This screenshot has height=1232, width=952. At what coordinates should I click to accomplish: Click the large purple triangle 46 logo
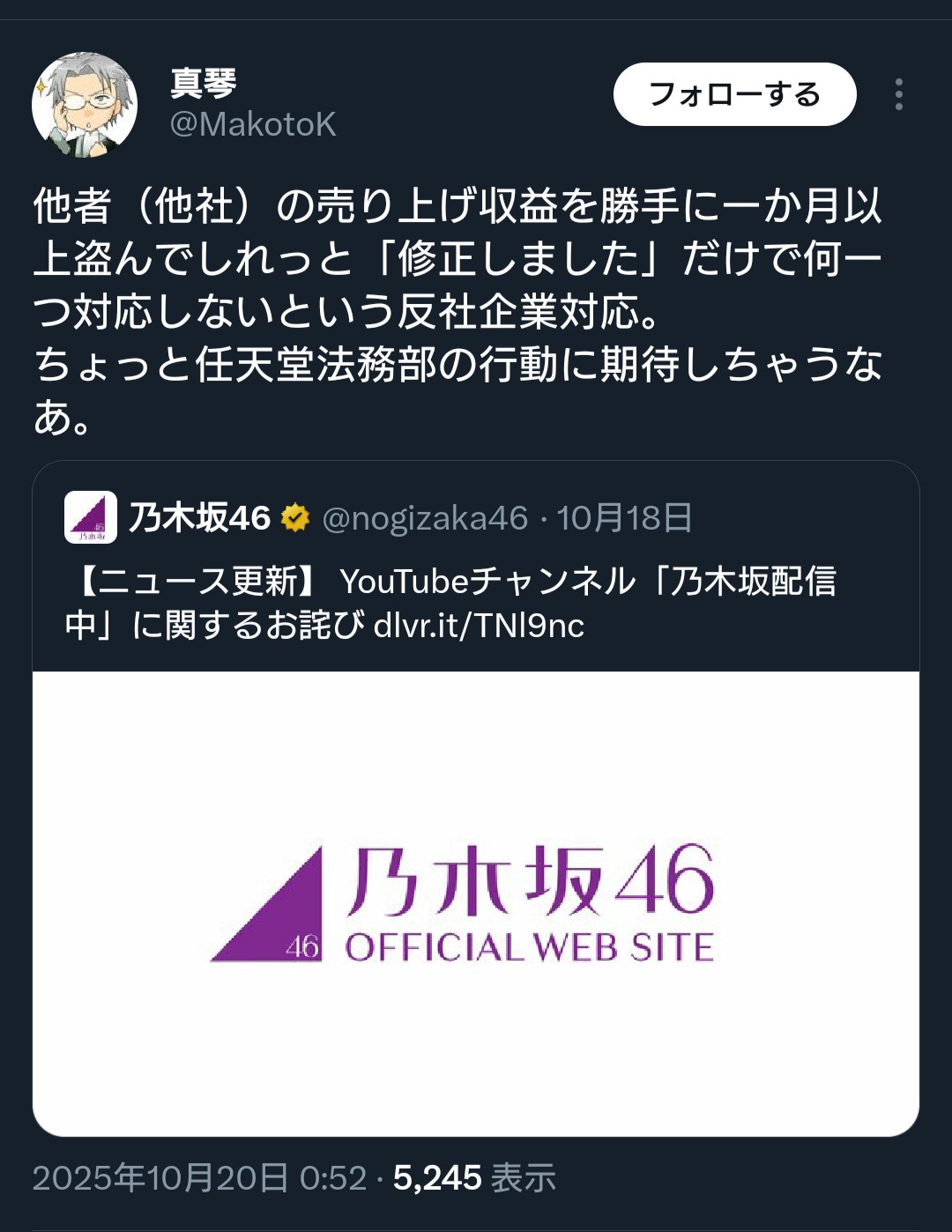click(267, 904)
